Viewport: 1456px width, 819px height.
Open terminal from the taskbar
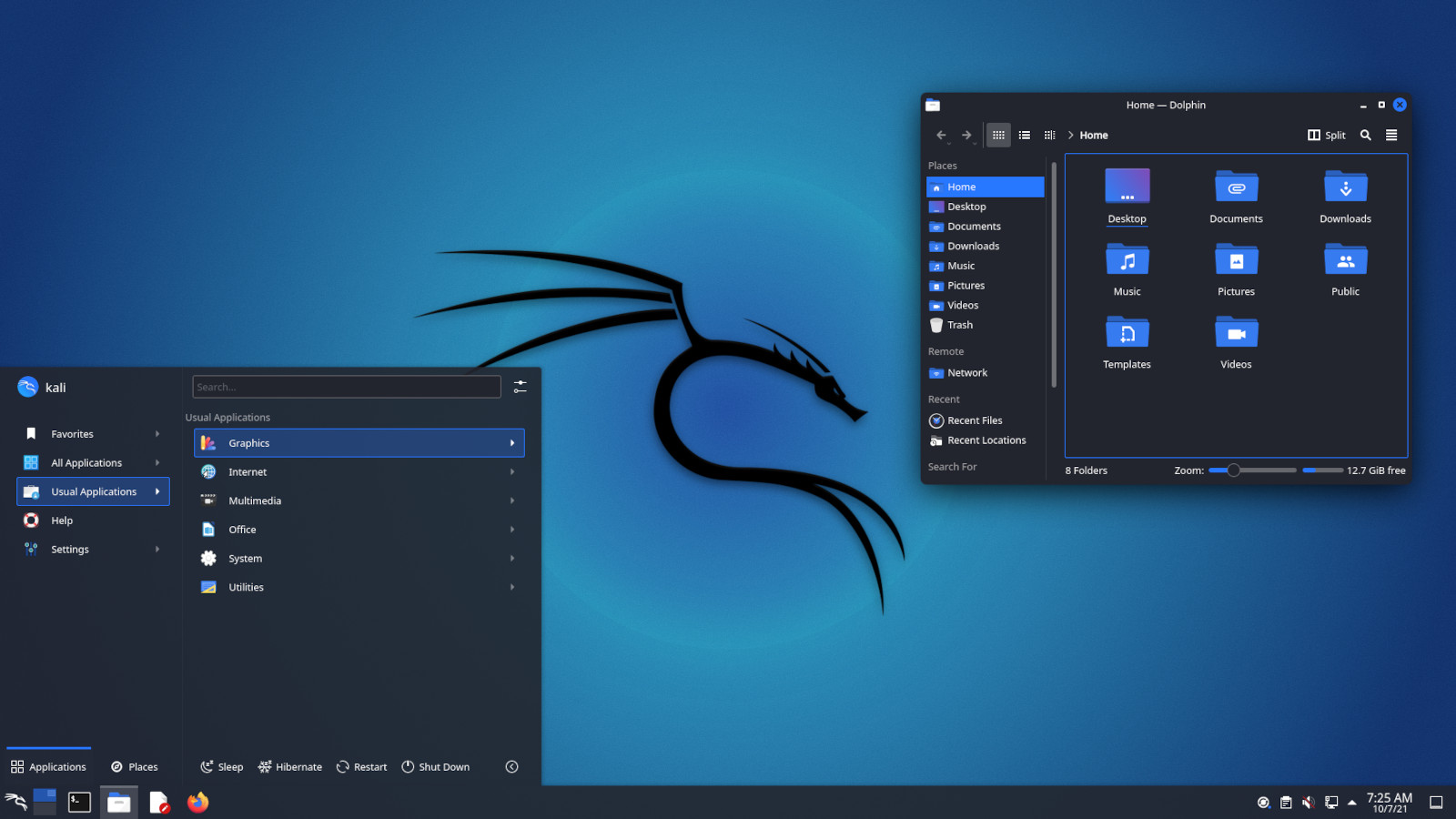pos(80,802)
